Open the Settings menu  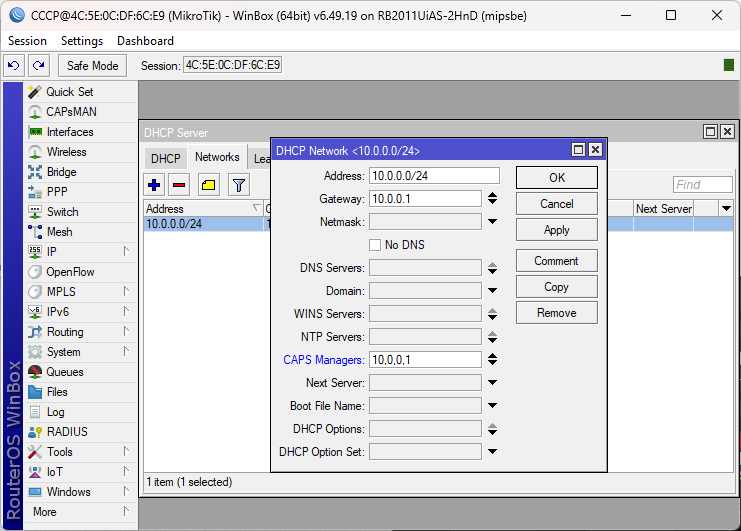pyautogui.click(x=82, y=41)
